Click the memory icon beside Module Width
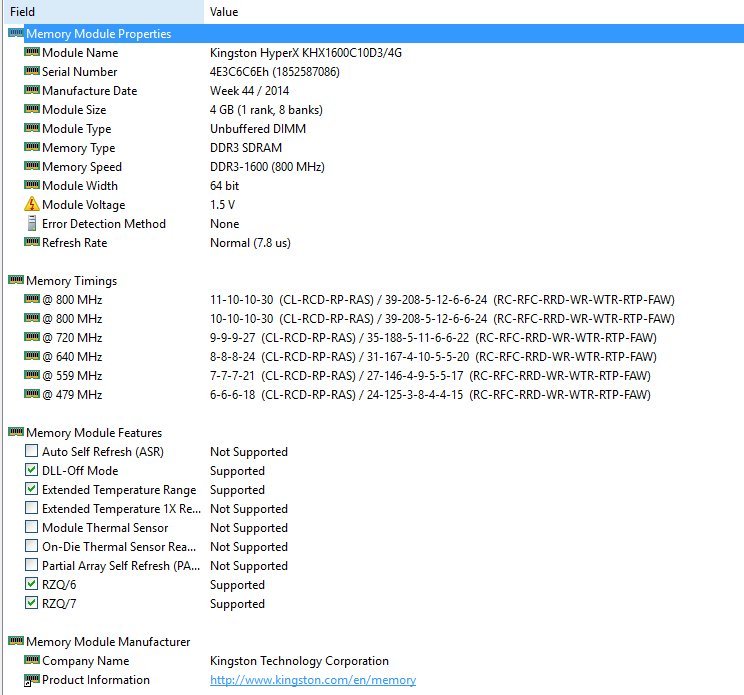Viewport: 744px width, 695px height. [x=32, y=185]
